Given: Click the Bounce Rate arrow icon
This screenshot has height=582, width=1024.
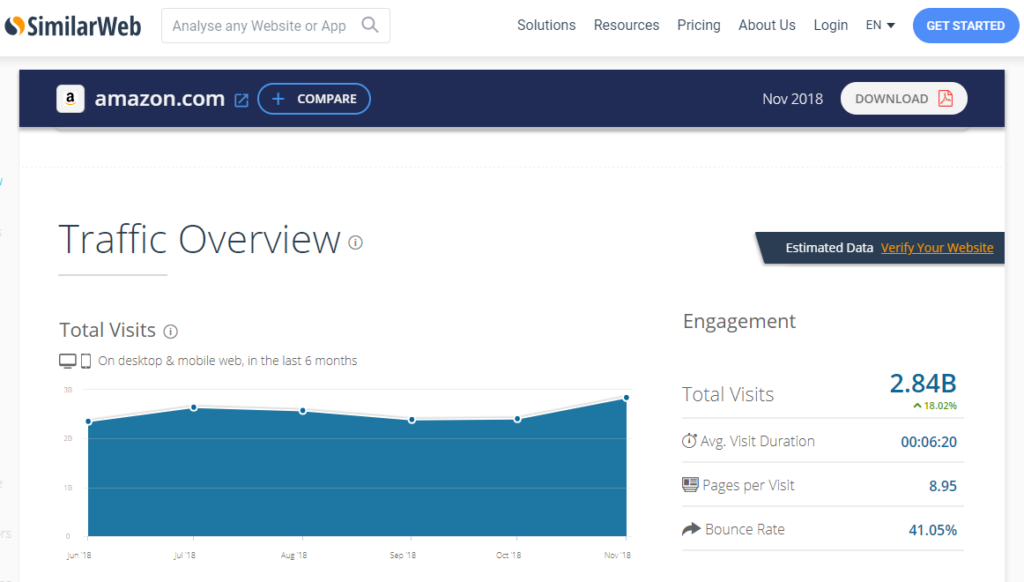Looking at the screenshot, I should pyautogui.click(x=691, y=529).
